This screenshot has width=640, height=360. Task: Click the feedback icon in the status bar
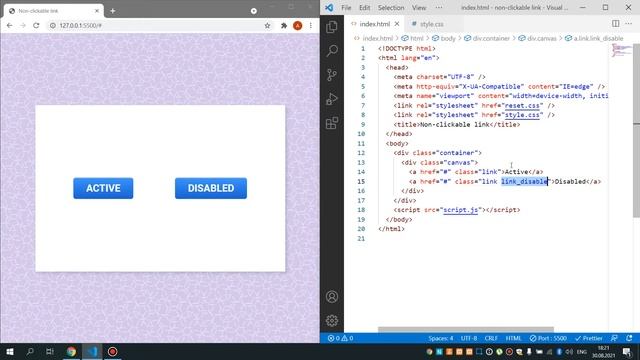pos(614,338)
